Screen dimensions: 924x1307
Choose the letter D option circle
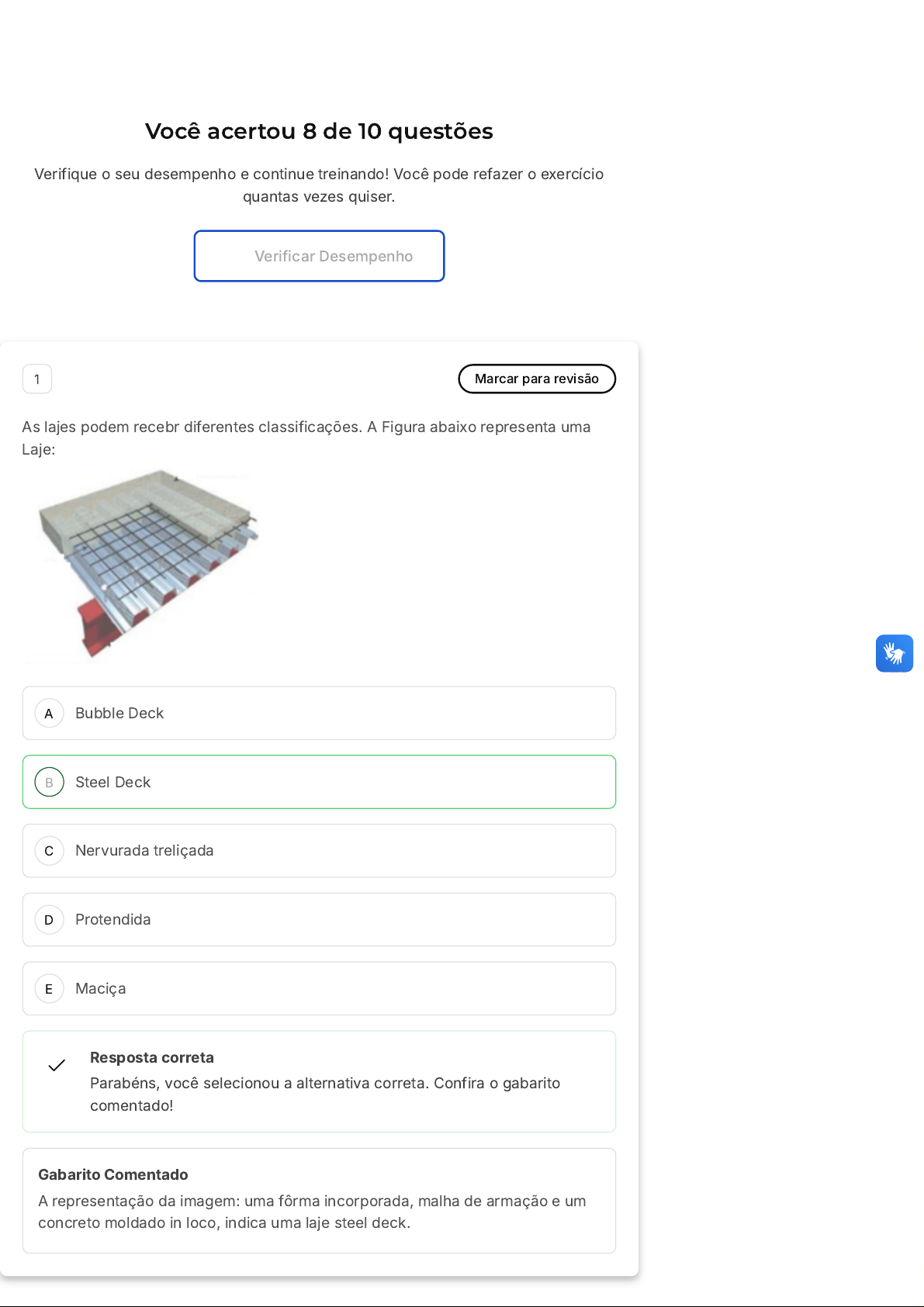pyautogui.click(x=49, y=920)
